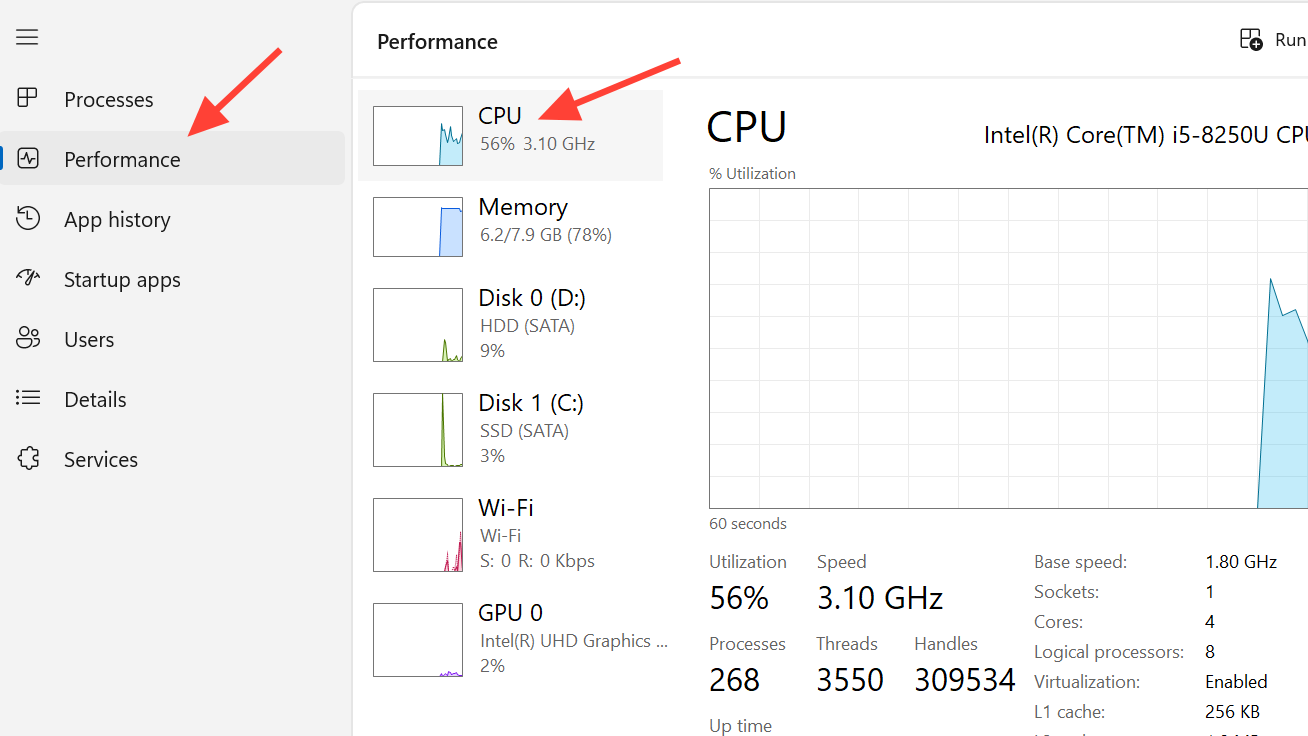Select the Memory performance graph thumbnail

click(418, 227)
